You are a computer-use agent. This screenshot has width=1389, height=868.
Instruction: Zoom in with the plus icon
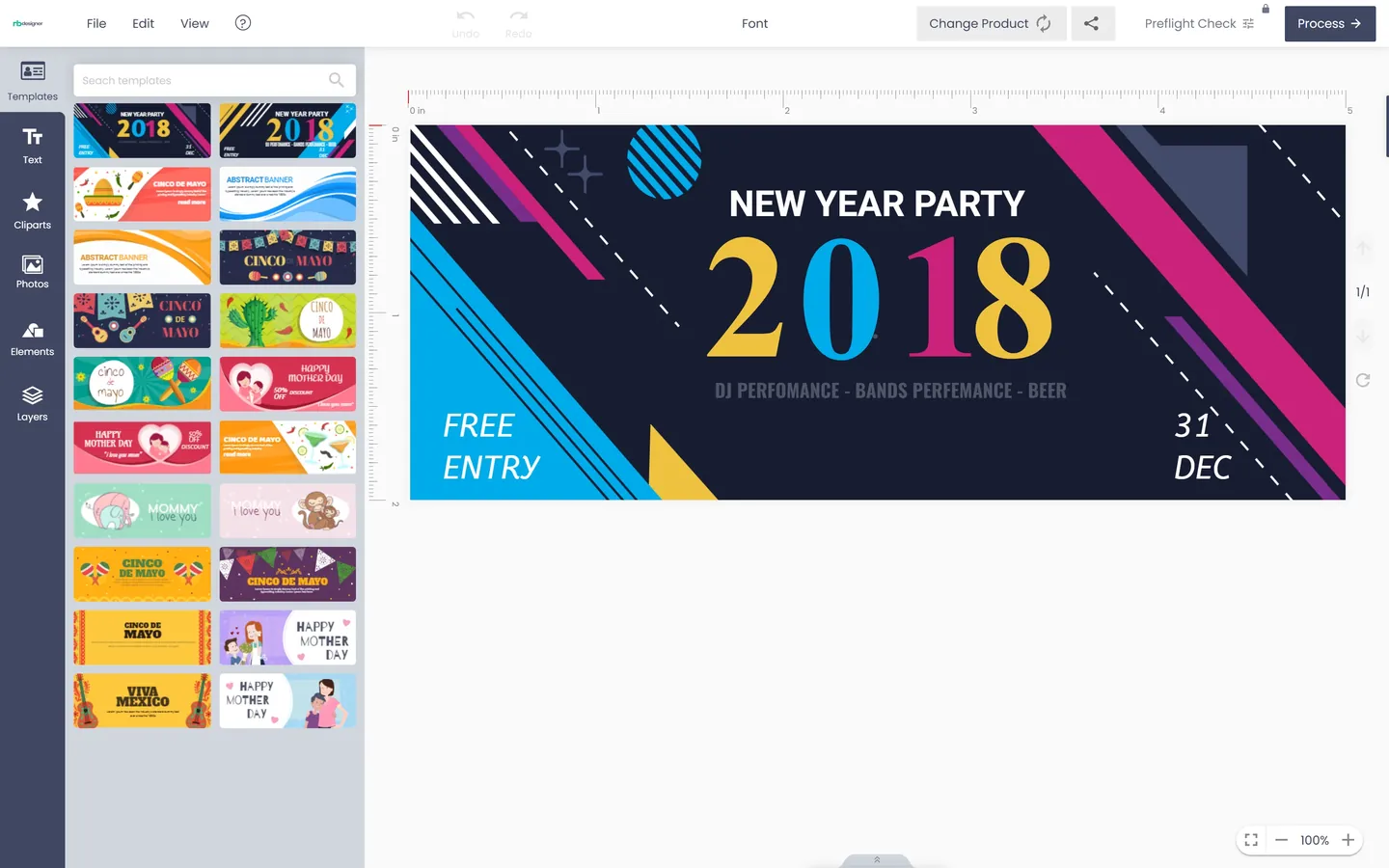(1348, 840)
